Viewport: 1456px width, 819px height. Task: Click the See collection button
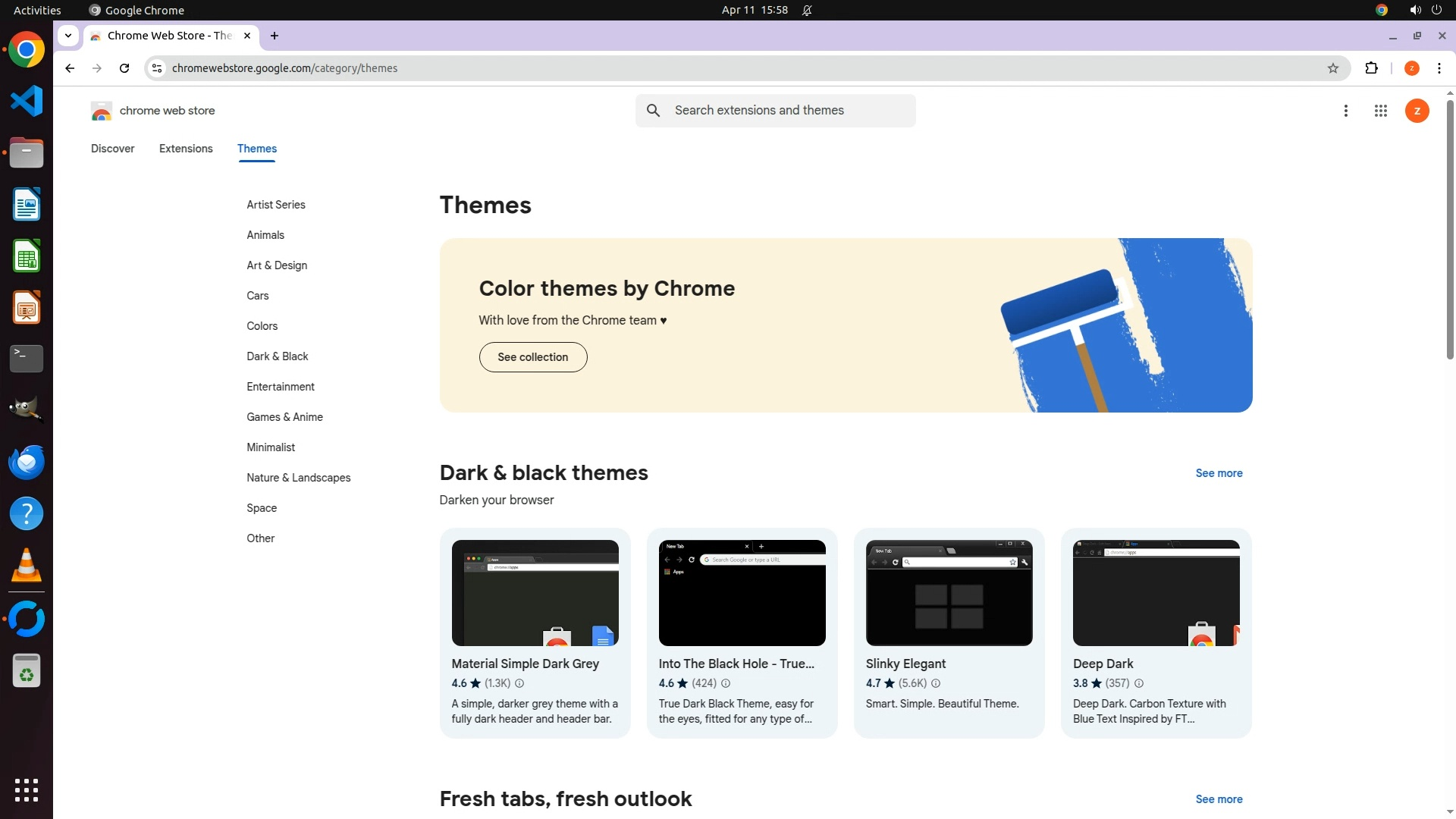(532, 357)
